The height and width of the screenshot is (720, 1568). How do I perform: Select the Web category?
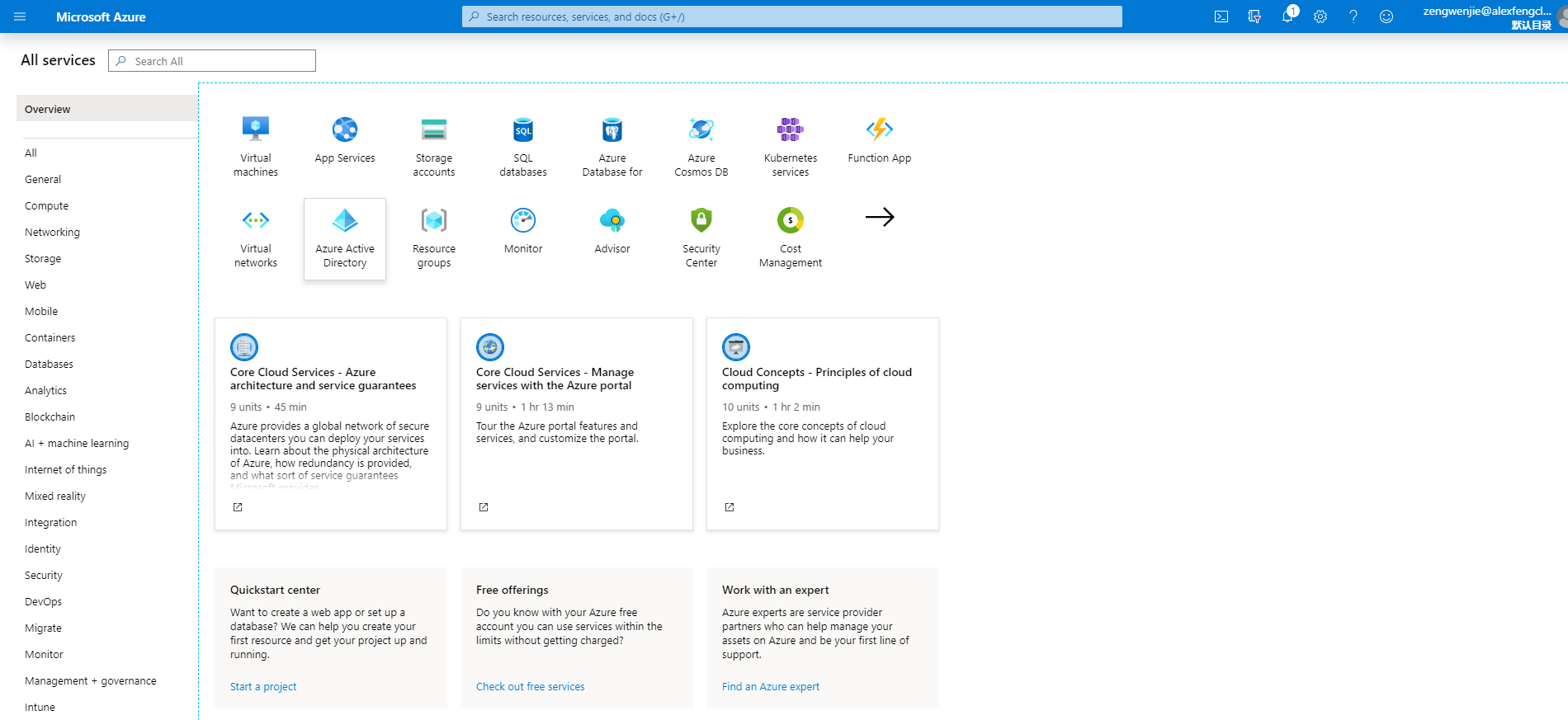pos(35,285)
